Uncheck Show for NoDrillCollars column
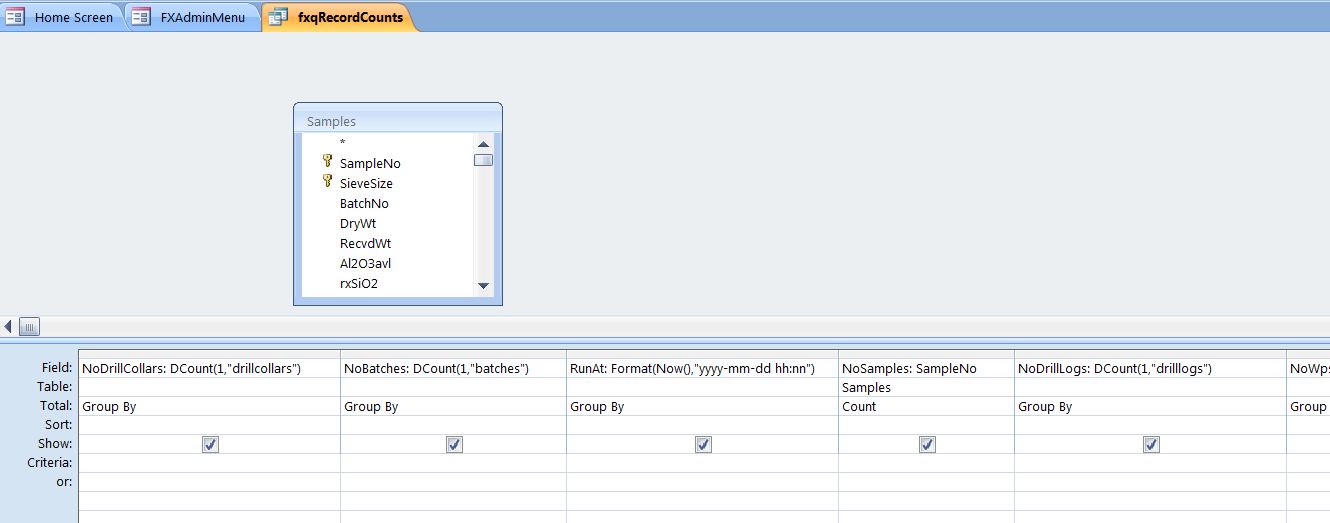Image resolution: width=1330 pixels, height=523 pixels. pos(210,444)
